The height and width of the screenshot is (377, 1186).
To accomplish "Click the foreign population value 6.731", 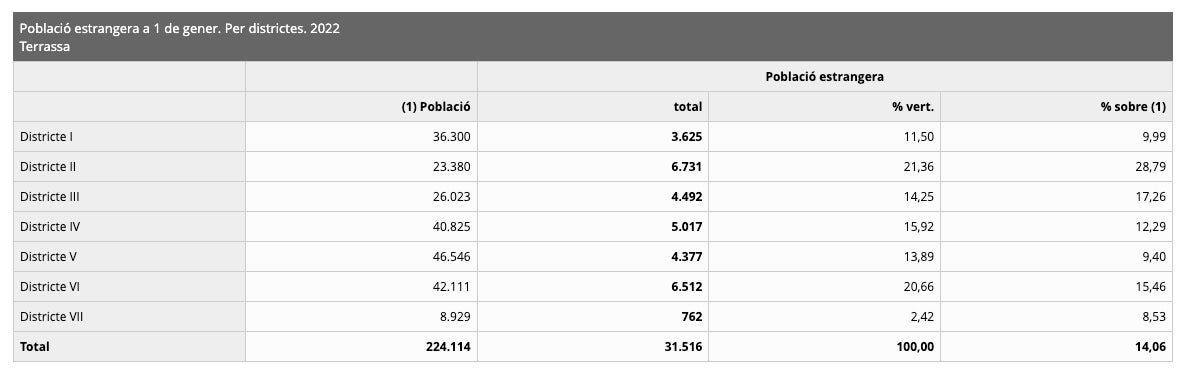I will tap(687, 167).
